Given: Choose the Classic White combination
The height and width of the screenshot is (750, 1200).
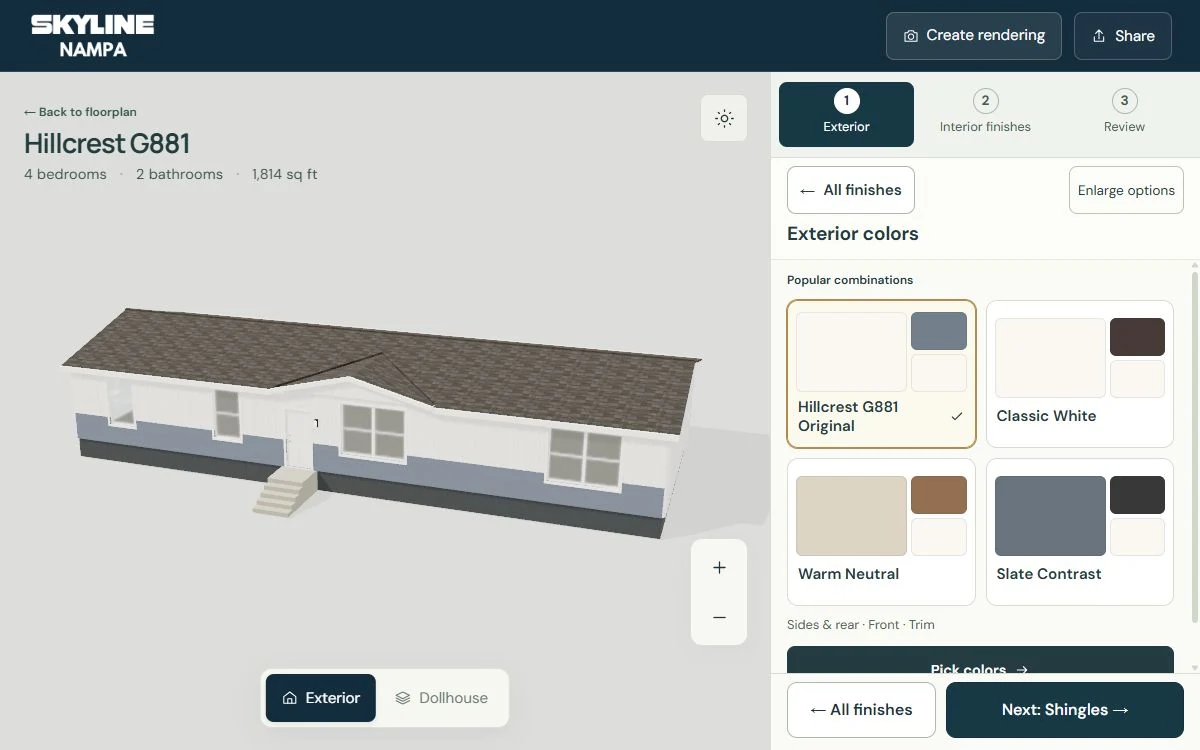Looking at the screenshot, I should 1080,374.
